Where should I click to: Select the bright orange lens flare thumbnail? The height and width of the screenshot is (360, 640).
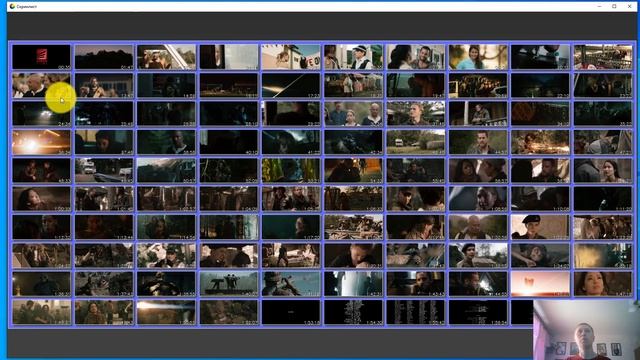pyautogui.click(x=41, y=142)
